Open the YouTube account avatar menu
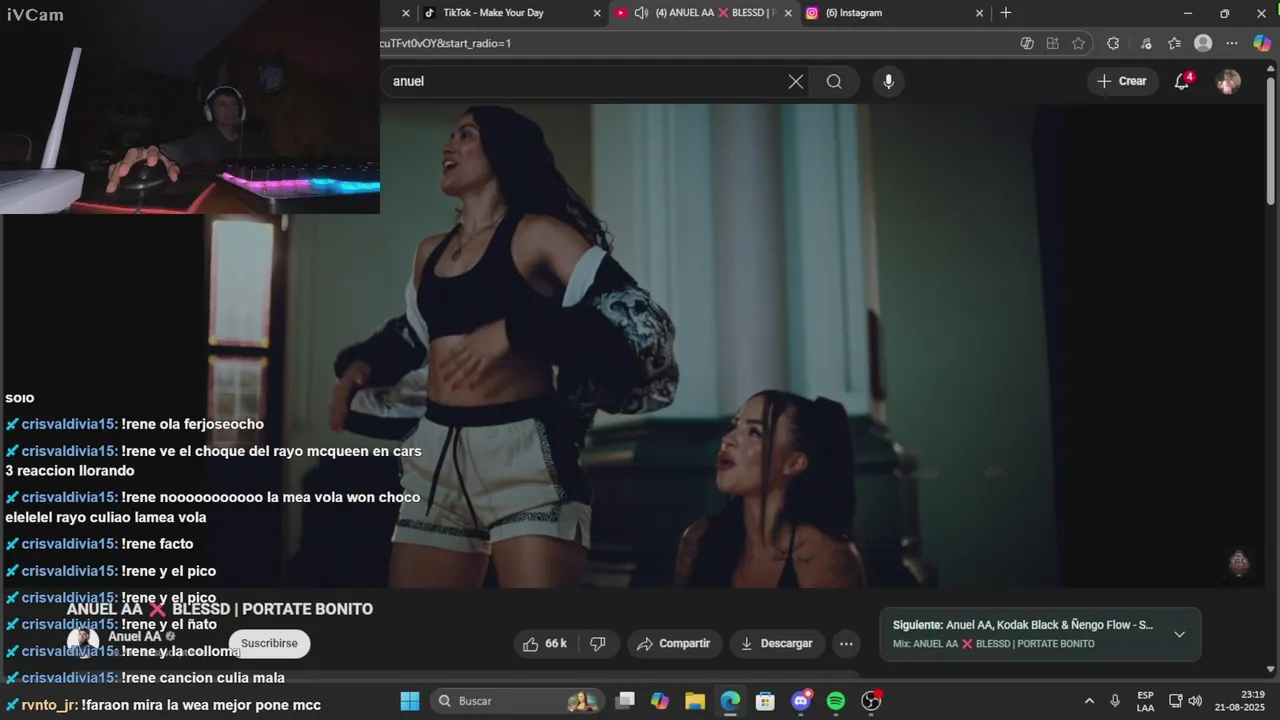This screenshot has height=720, width=1280. coord(1228,82)
